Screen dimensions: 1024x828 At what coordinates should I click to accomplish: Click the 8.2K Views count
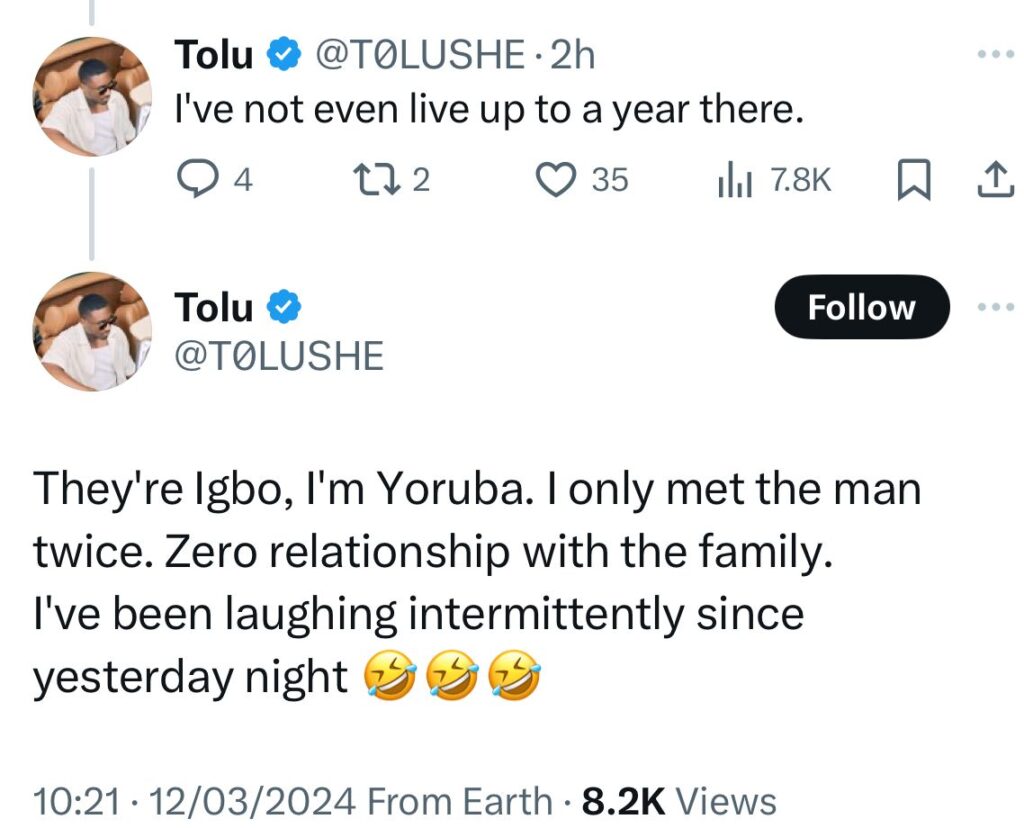pyautogui.click(x=679, y=801)
